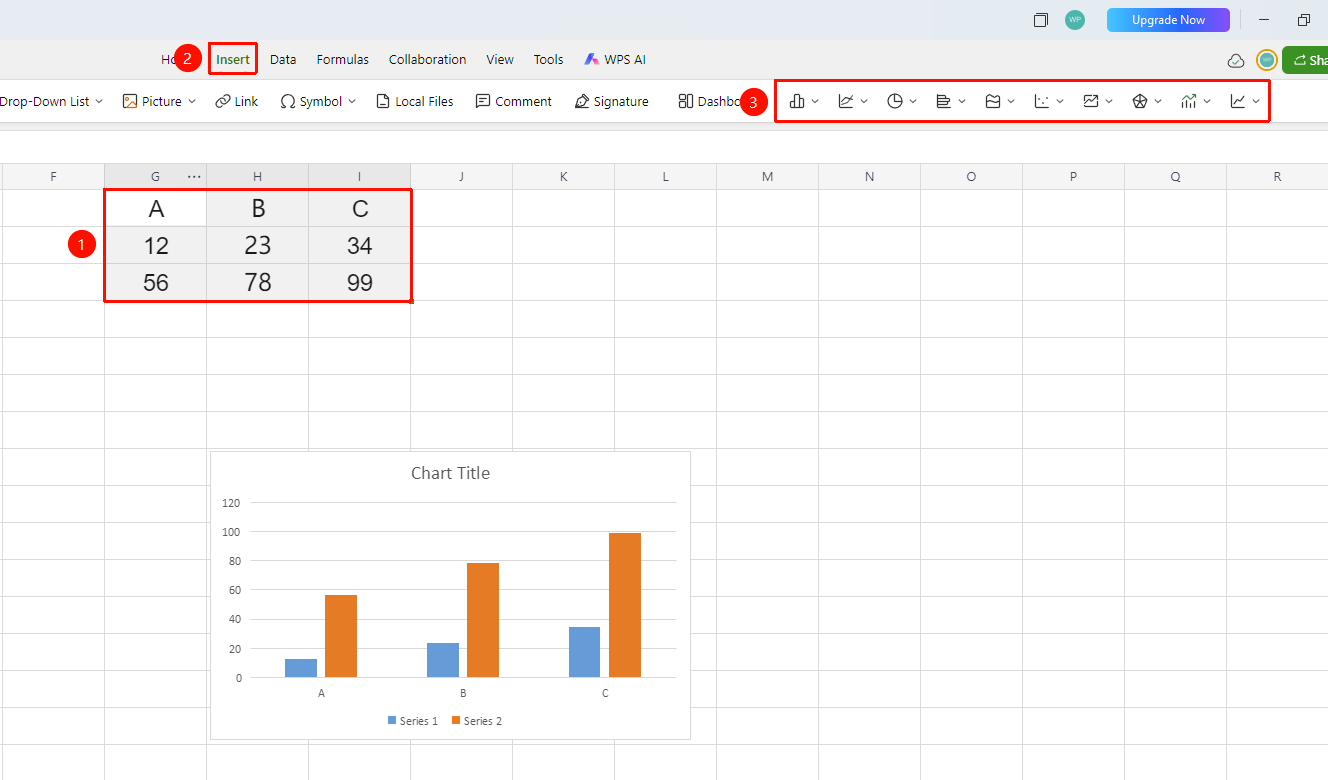Open the Dashboard feature

tap(709, 101)
